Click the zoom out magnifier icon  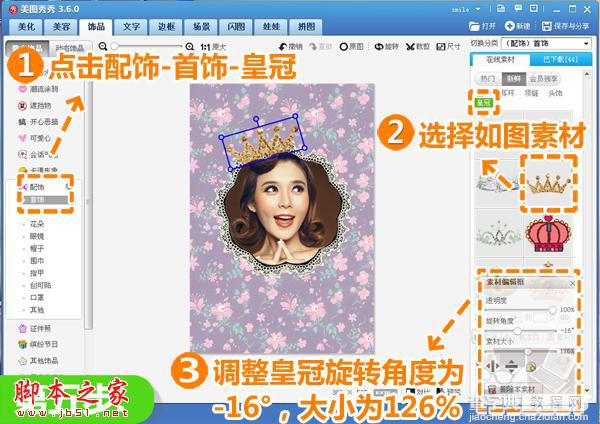(103, 46)
